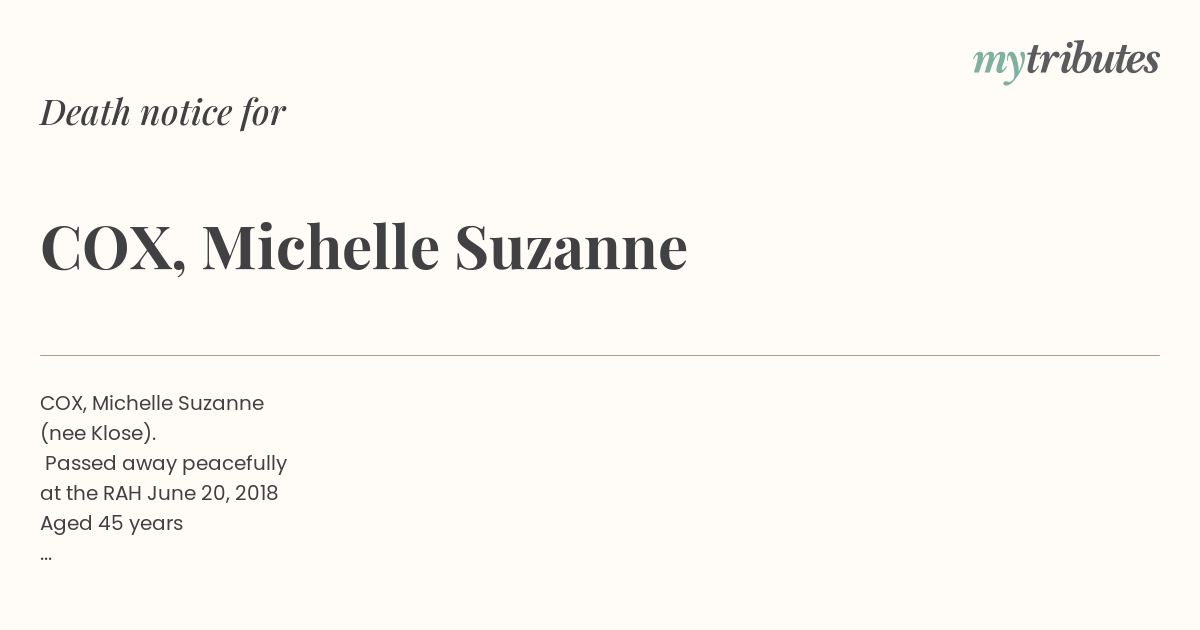Click the horizontal divider line
The height and width of the screenshot is (630, 1200).
[x=600, y=355]
